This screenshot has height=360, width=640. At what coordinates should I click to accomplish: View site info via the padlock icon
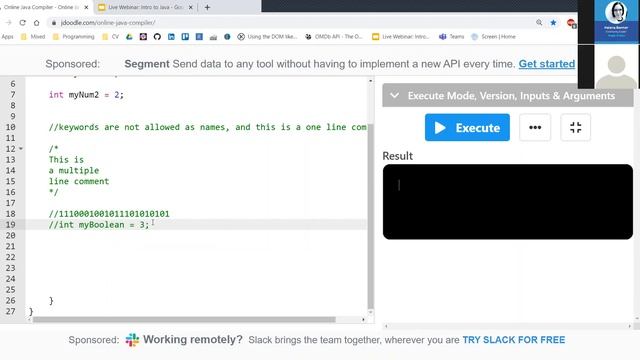click(54, 23)
